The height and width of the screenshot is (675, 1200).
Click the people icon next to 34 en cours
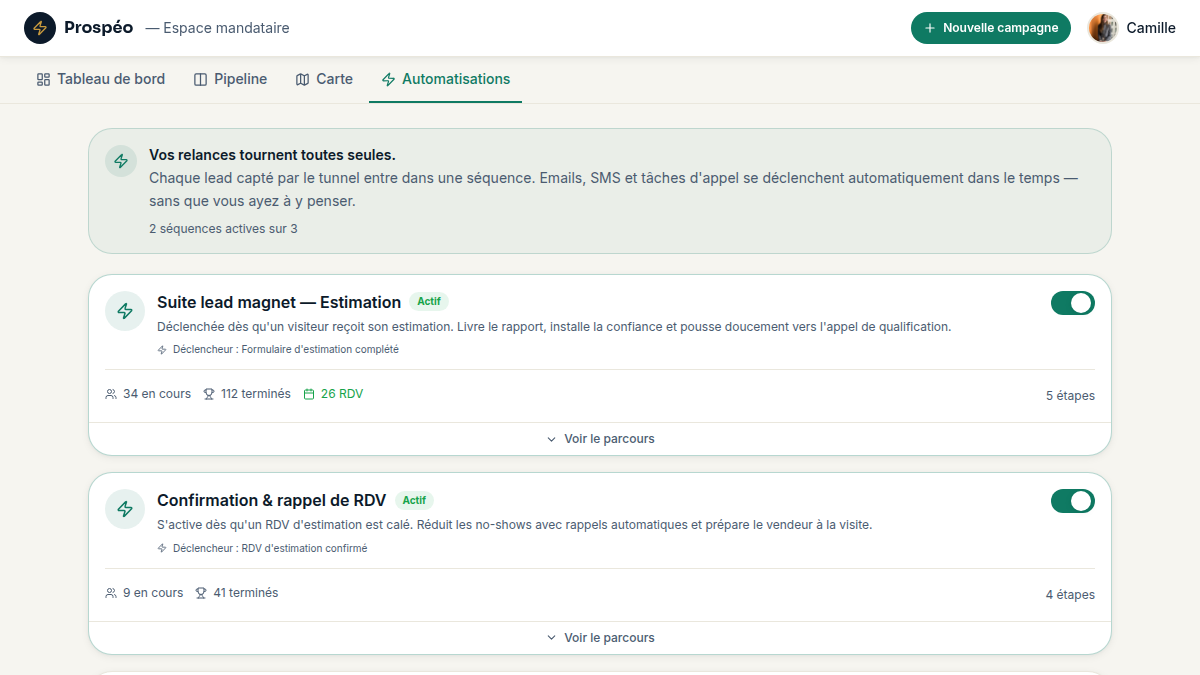[x=111, y=394]
